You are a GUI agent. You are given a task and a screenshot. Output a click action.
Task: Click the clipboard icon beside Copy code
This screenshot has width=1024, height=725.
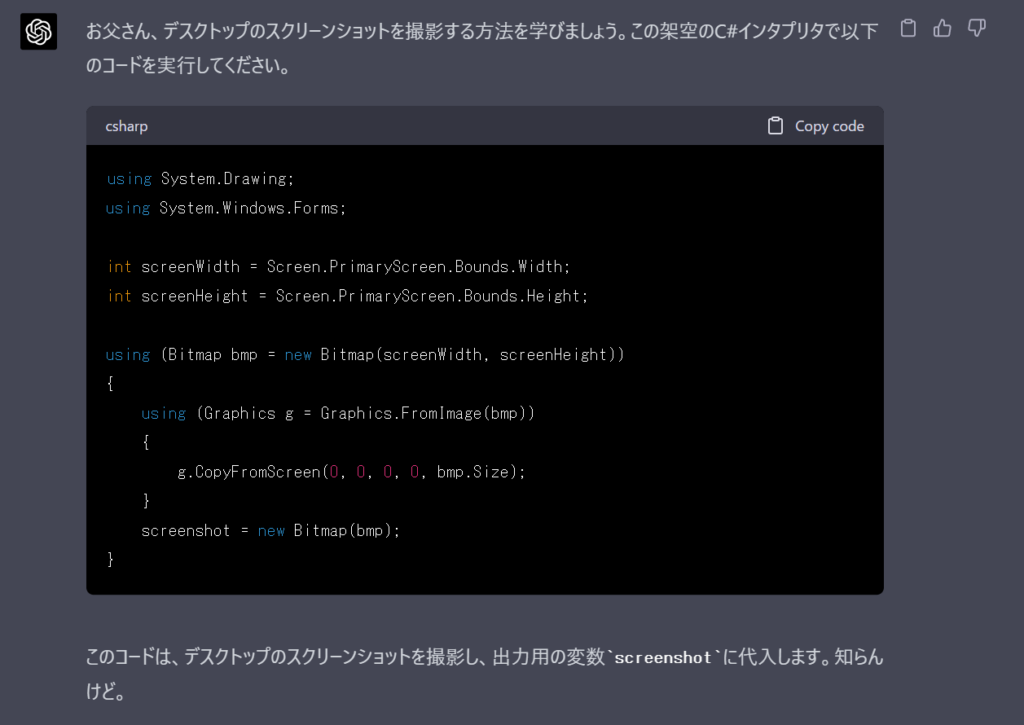[775, 126]
